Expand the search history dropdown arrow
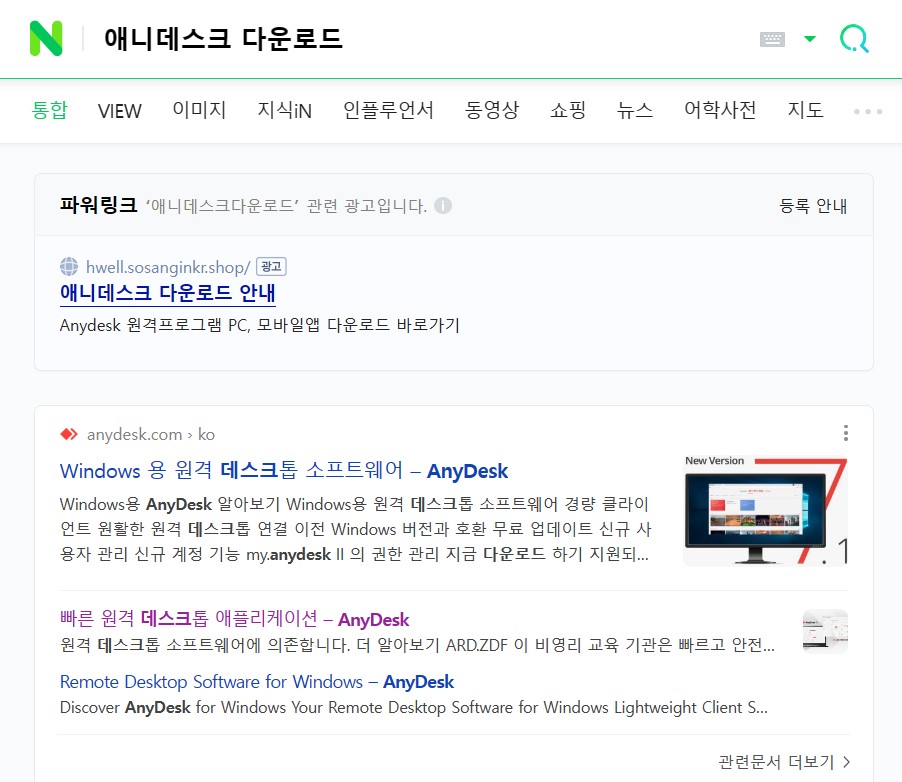The image size is (902, 782). point(810,39)
